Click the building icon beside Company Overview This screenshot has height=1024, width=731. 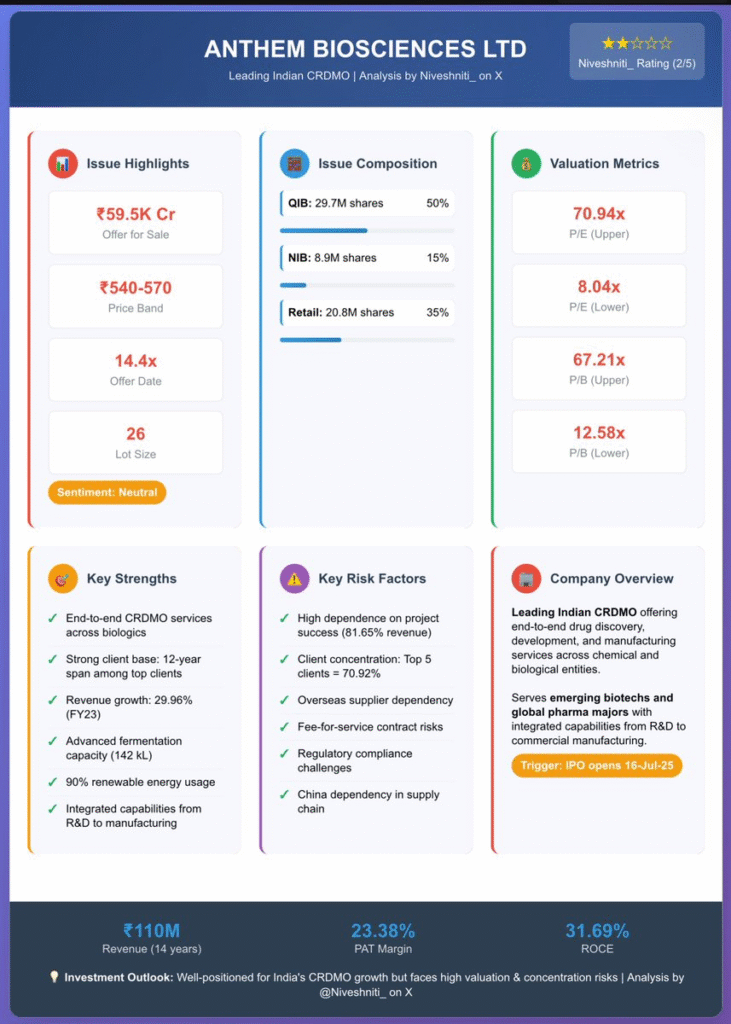click(526, 578)
